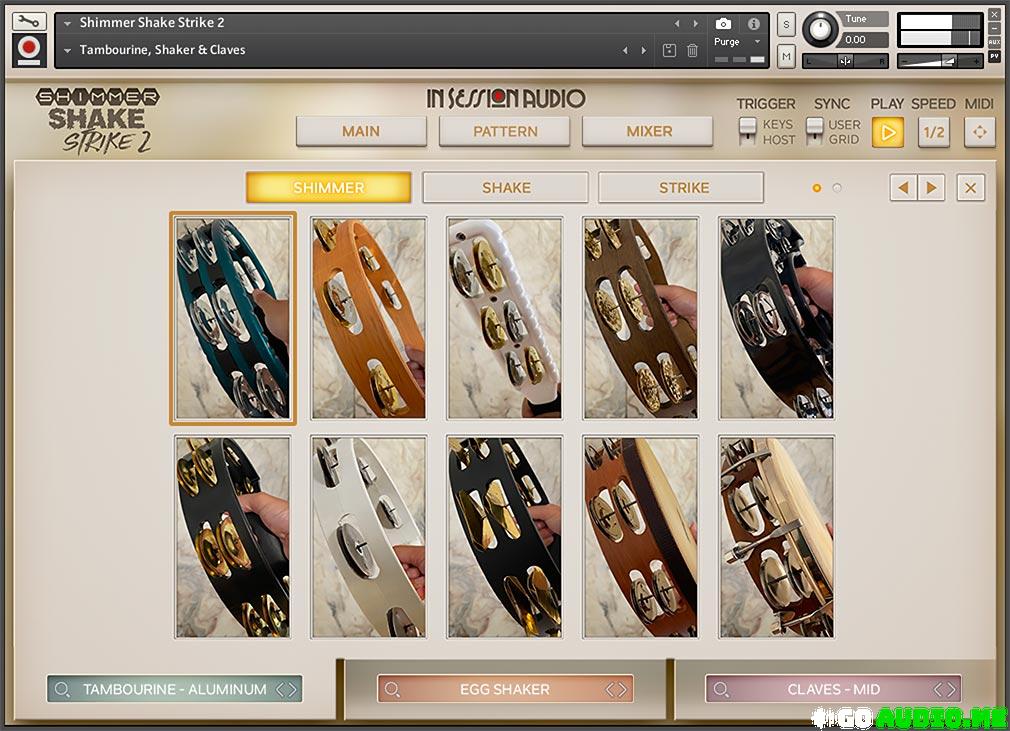The image size is (1010, 731).
Task: Click the camera snapshot icon
Action: 723,24
